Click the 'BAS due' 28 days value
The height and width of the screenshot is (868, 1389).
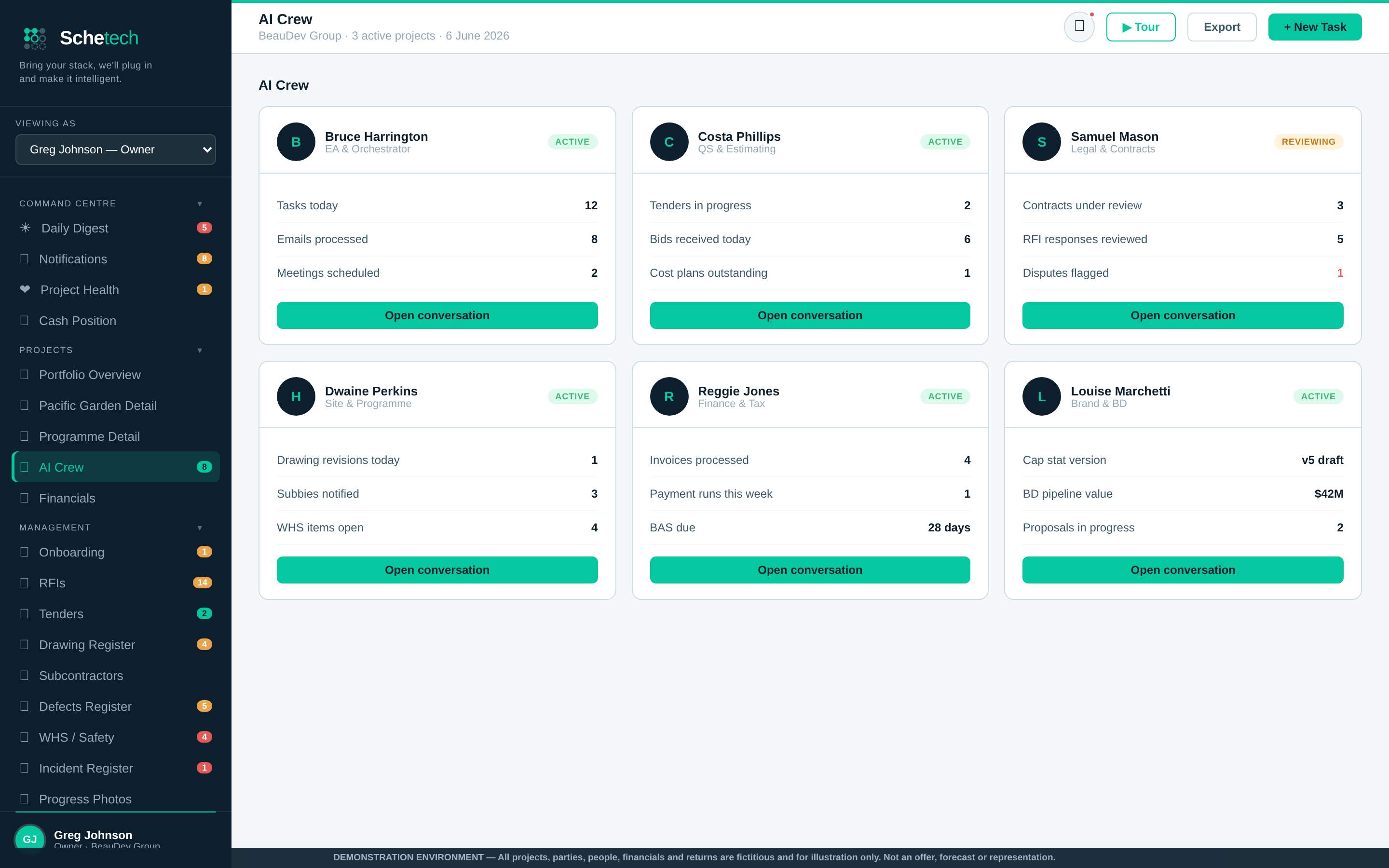949,528
